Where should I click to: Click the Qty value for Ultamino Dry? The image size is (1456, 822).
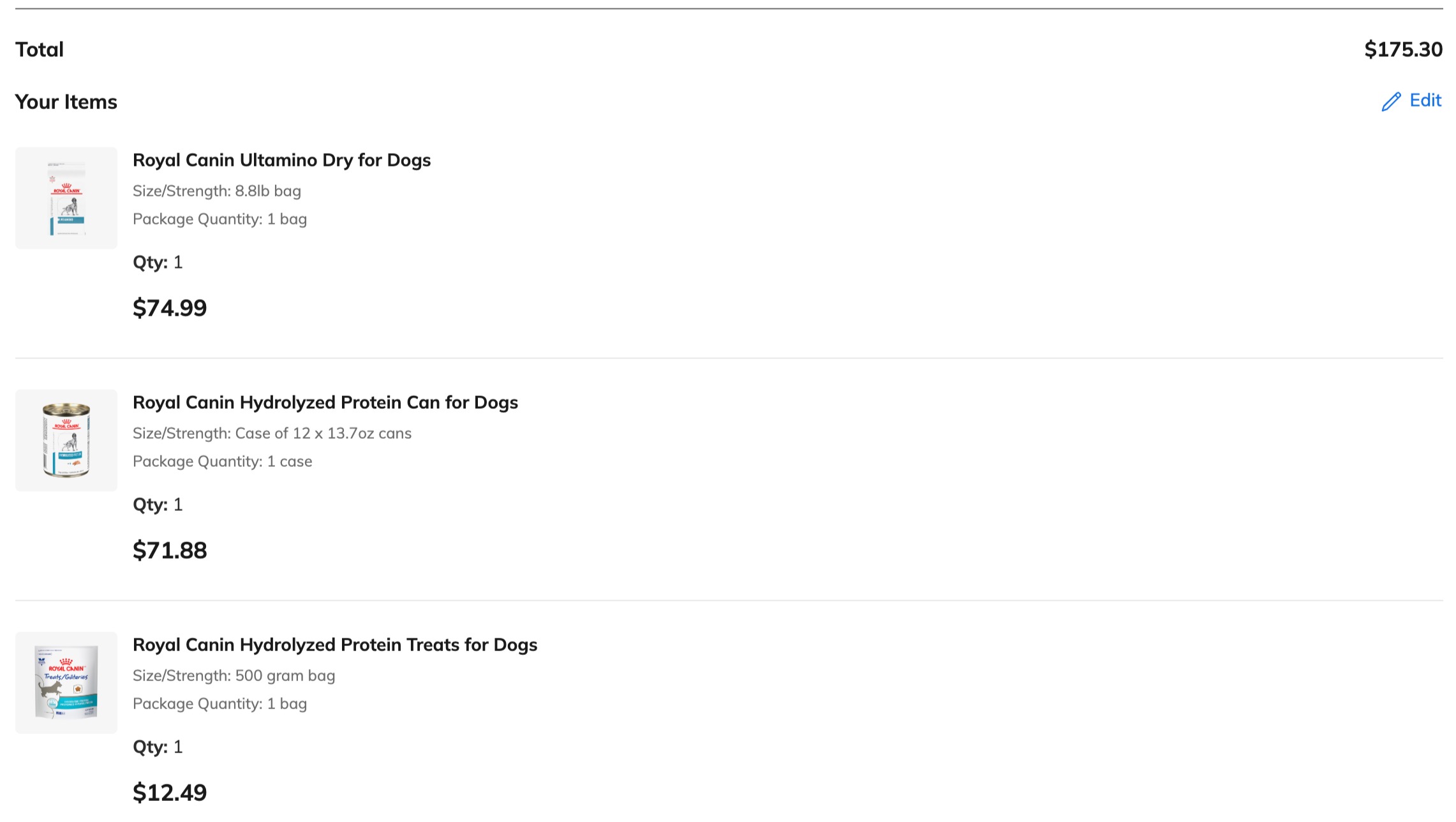[x=178, y=262]
